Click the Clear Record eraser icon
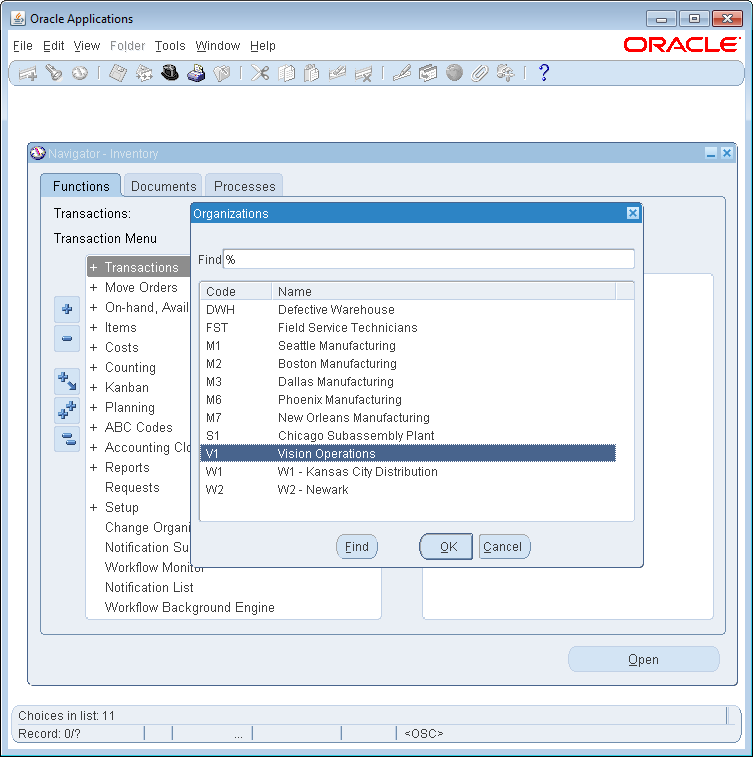 [337, 73]
